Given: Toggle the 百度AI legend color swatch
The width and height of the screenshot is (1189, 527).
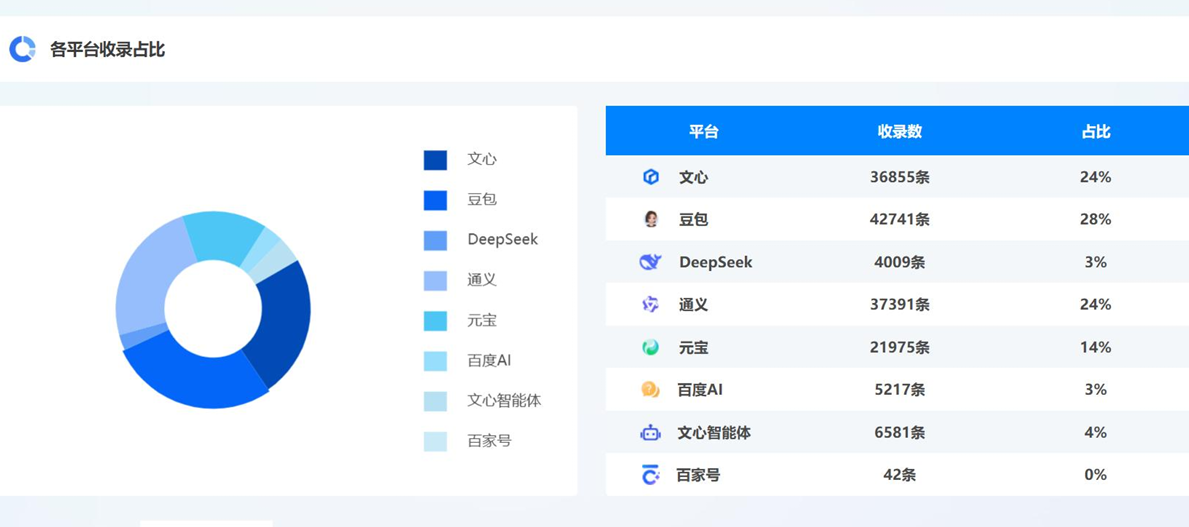Looking at the screenshot, I should coord(435,361).
